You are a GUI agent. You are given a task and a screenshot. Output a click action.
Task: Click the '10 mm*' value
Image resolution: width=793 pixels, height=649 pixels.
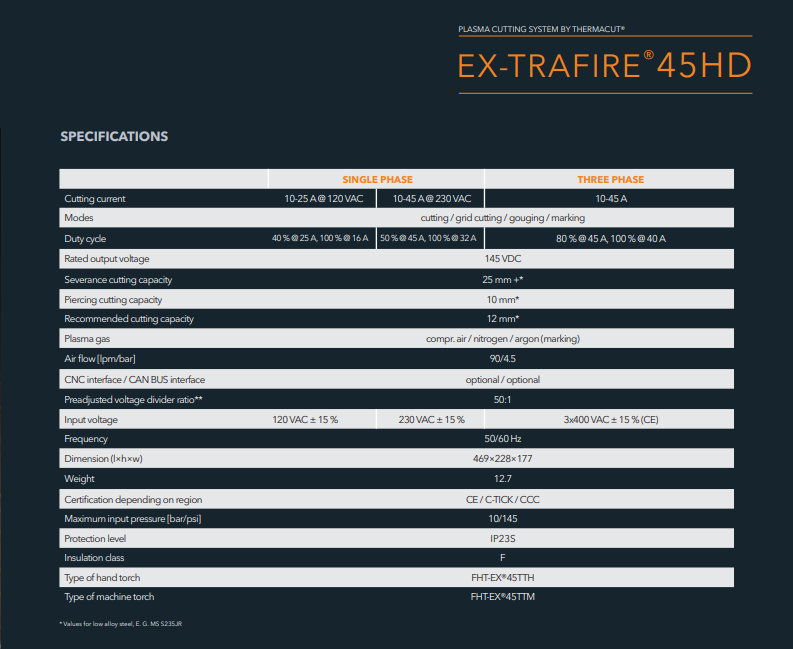[x=503, y=300]
